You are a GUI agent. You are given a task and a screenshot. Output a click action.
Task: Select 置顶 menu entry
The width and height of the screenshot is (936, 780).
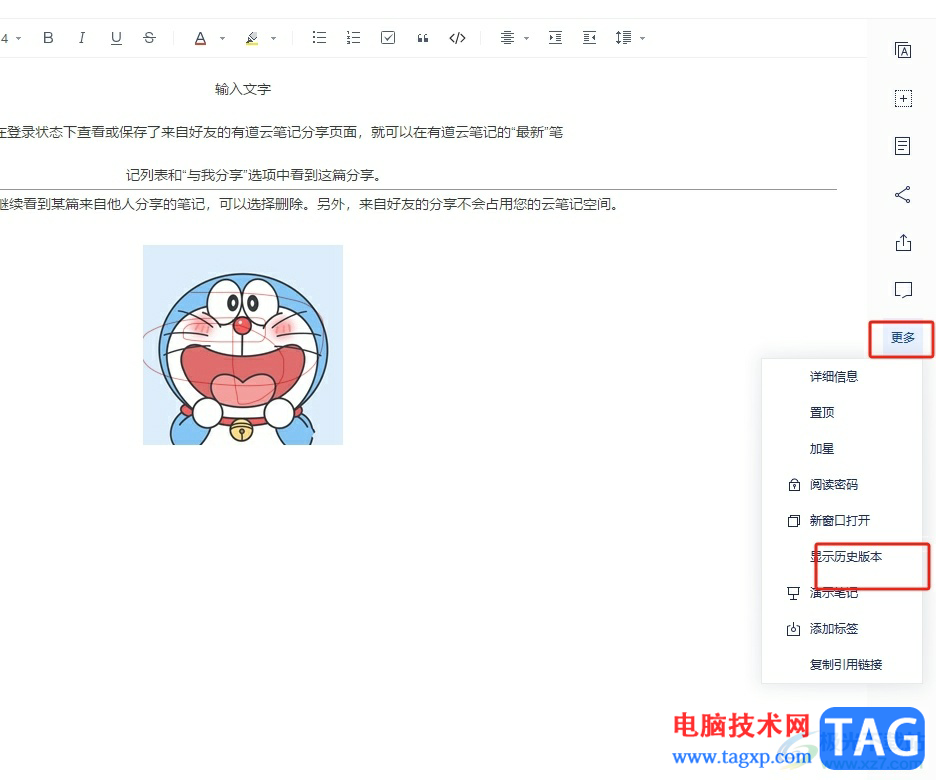pyautogui.click(x=821, y=412)
